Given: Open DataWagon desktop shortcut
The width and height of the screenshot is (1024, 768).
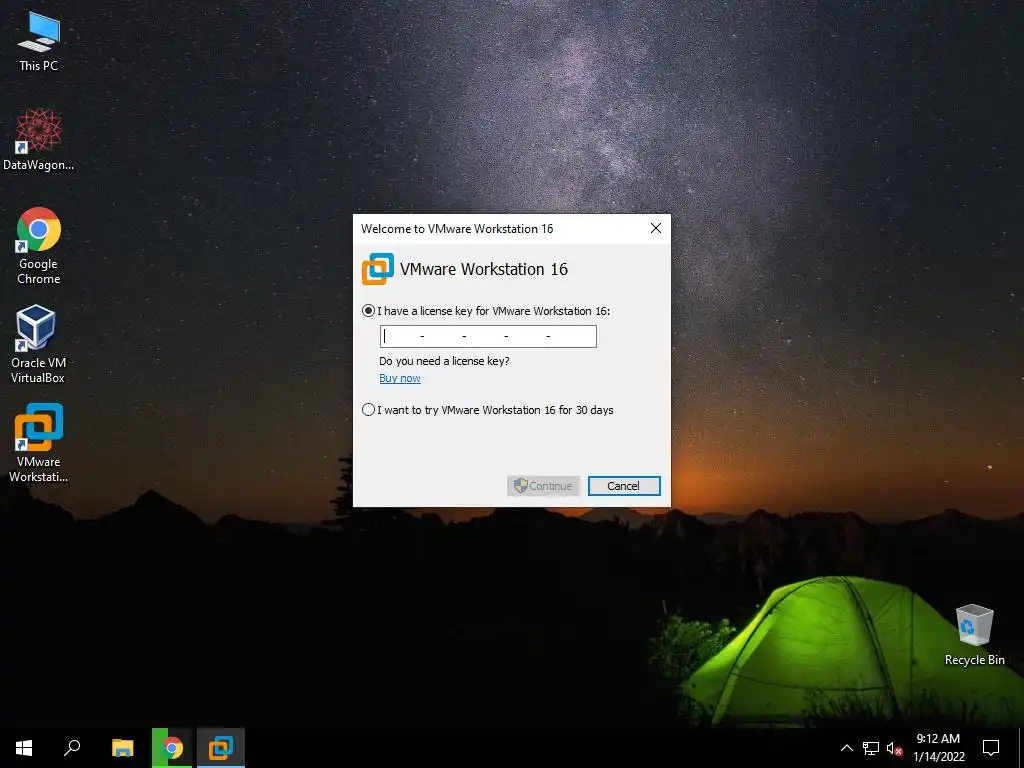Looking at the screenshot, I should pyautogui.click(x=39, y=140).
